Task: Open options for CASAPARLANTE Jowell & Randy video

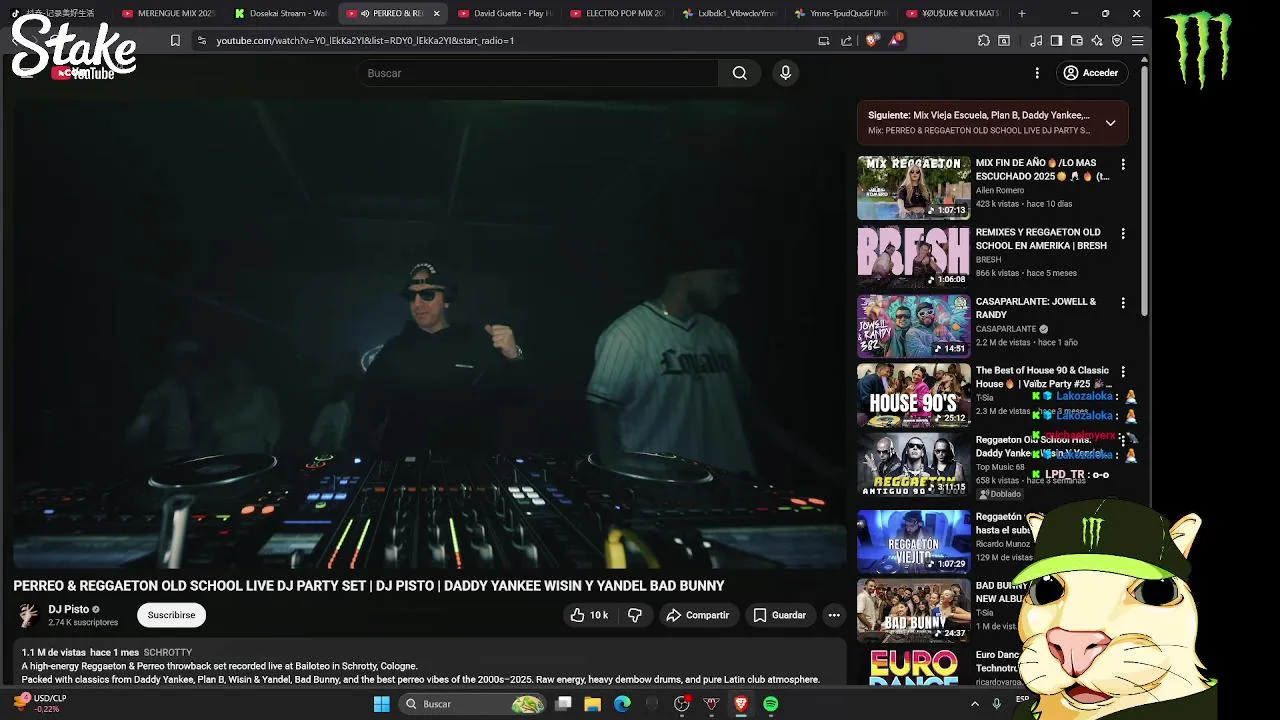Action: (1123, 302)
